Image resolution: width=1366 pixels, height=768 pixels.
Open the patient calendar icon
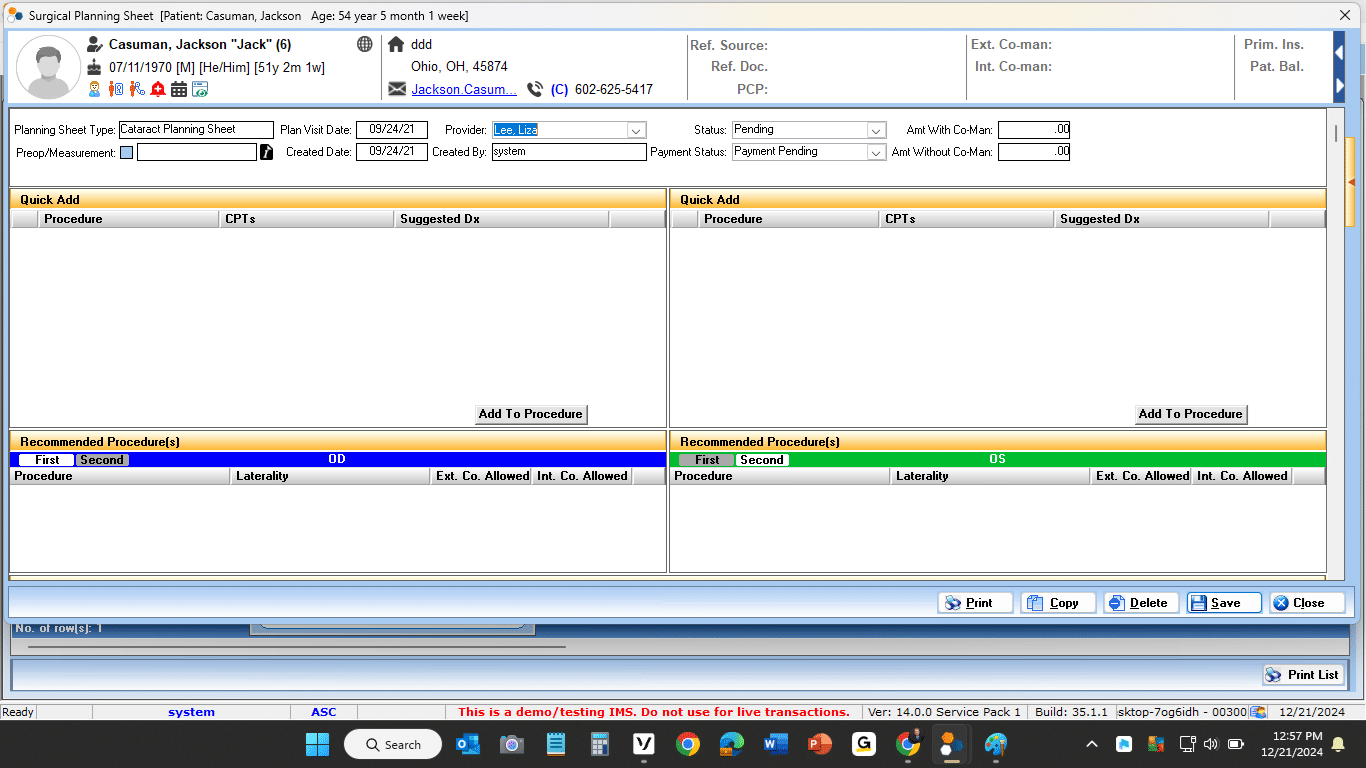pyautogui.click(x=179, y=89)
